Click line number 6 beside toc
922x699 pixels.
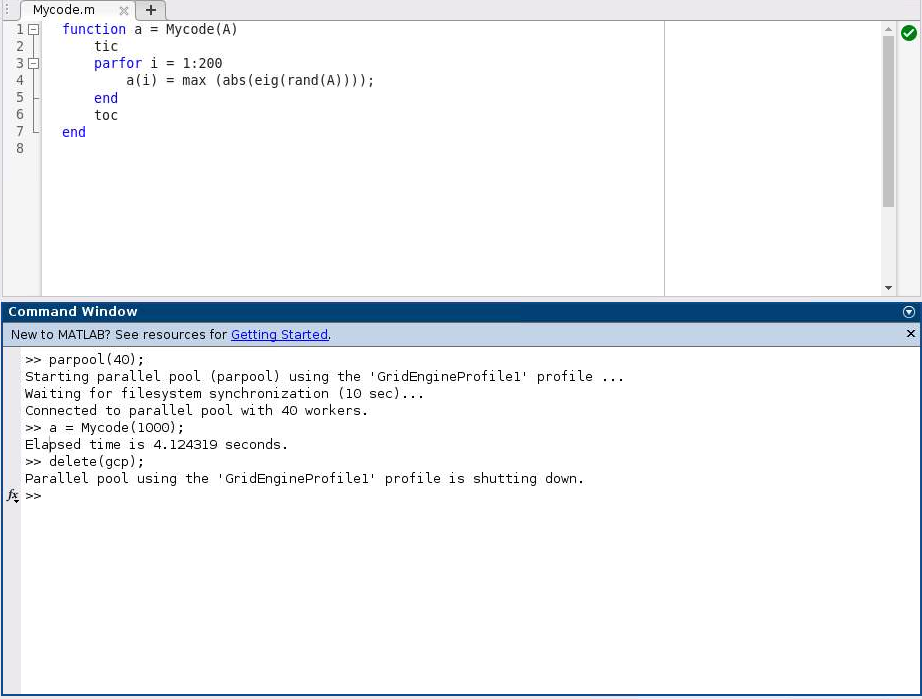[20, 114]
